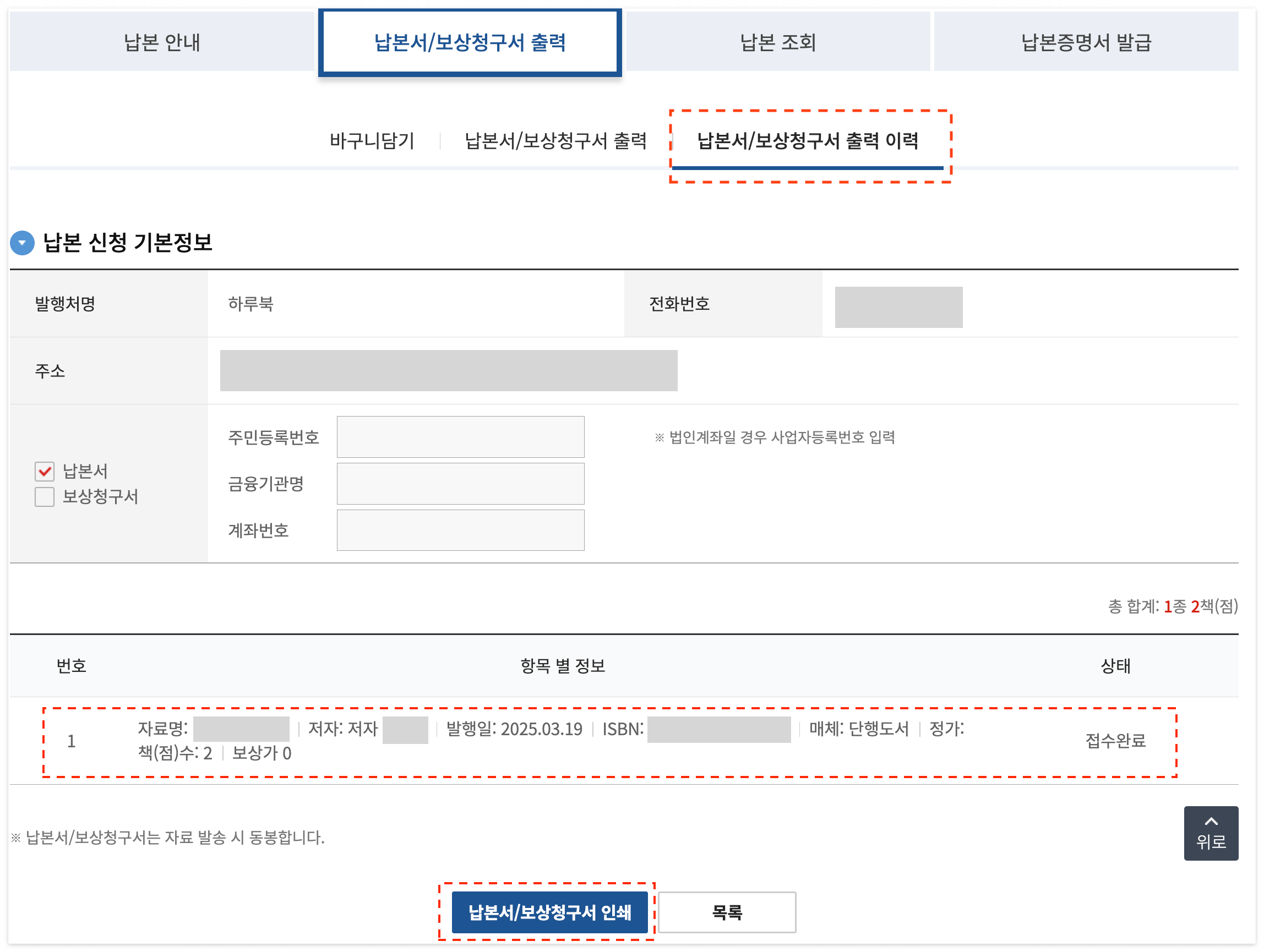Click the 납본서/보상청구서 인쇄 button

[549, 911]
